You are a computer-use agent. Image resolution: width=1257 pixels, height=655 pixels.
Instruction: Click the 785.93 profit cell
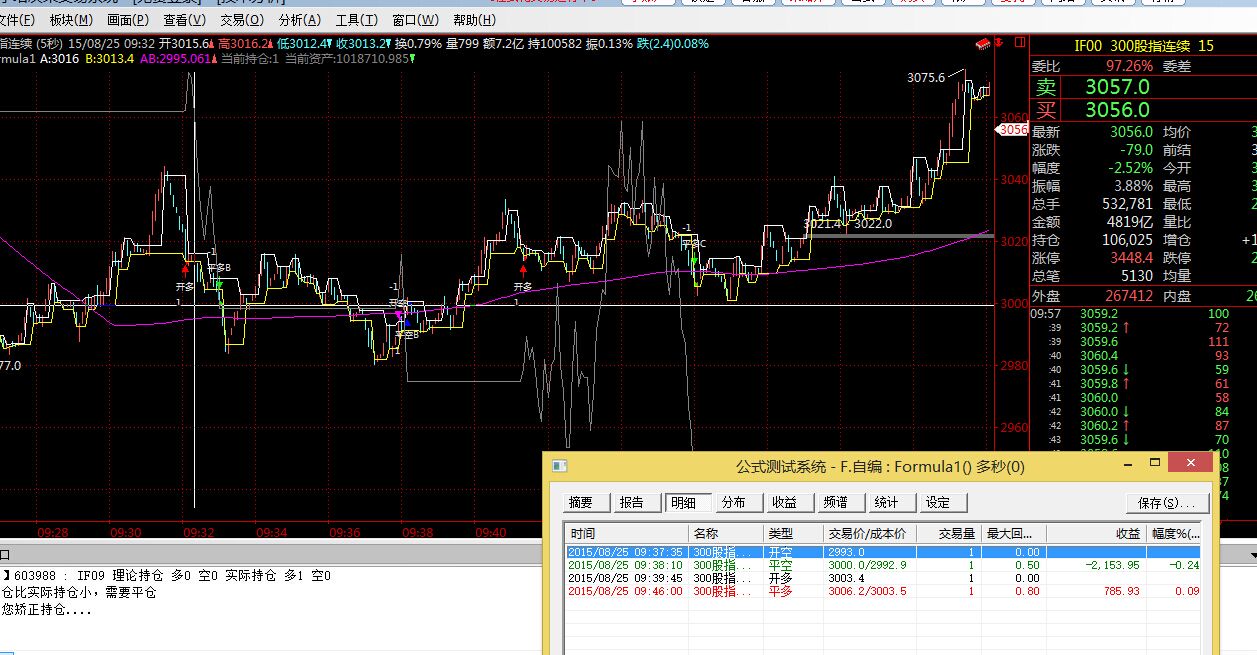coord(1121,590)
